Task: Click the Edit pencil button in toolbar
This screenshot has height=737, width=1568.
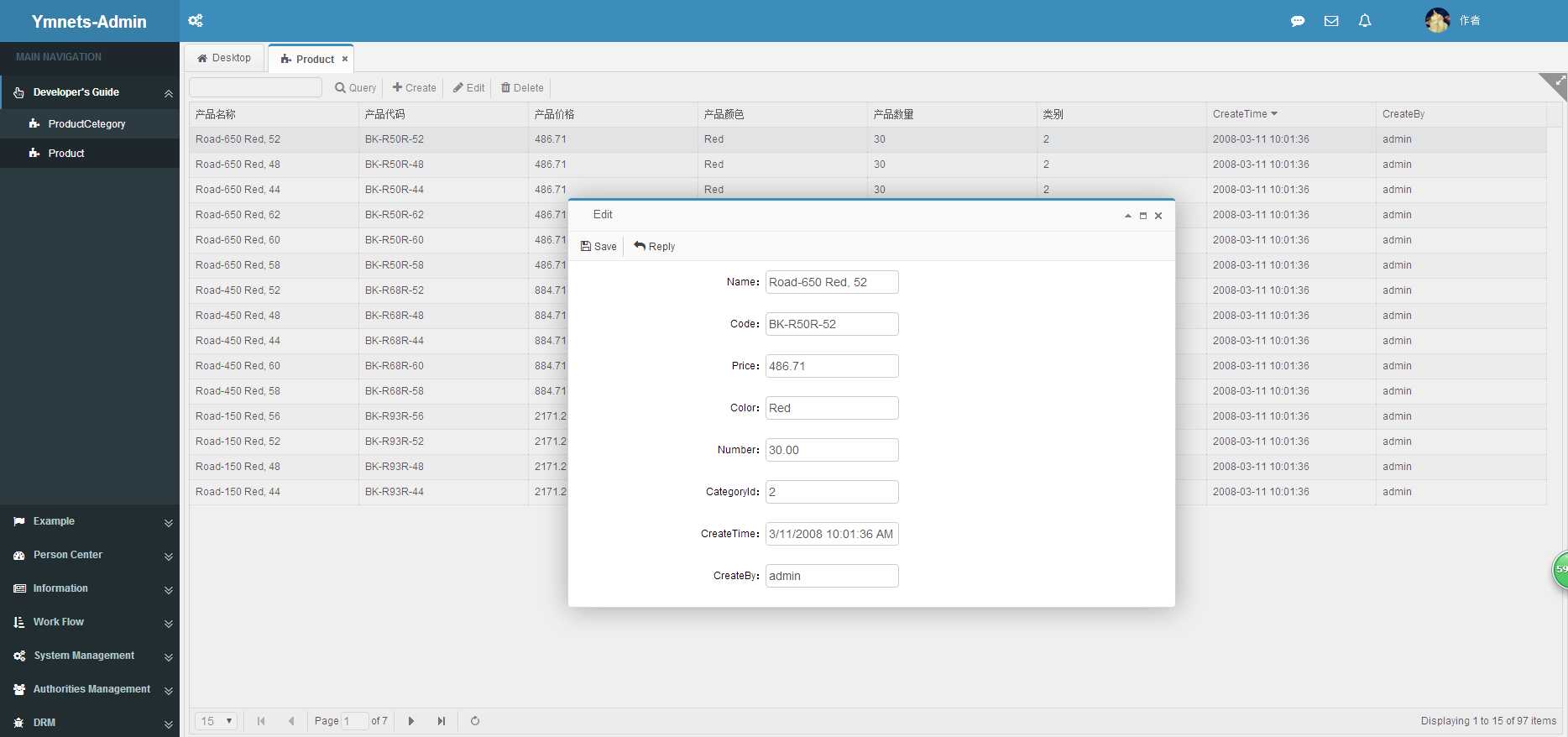Action: [x=469, y=87]
